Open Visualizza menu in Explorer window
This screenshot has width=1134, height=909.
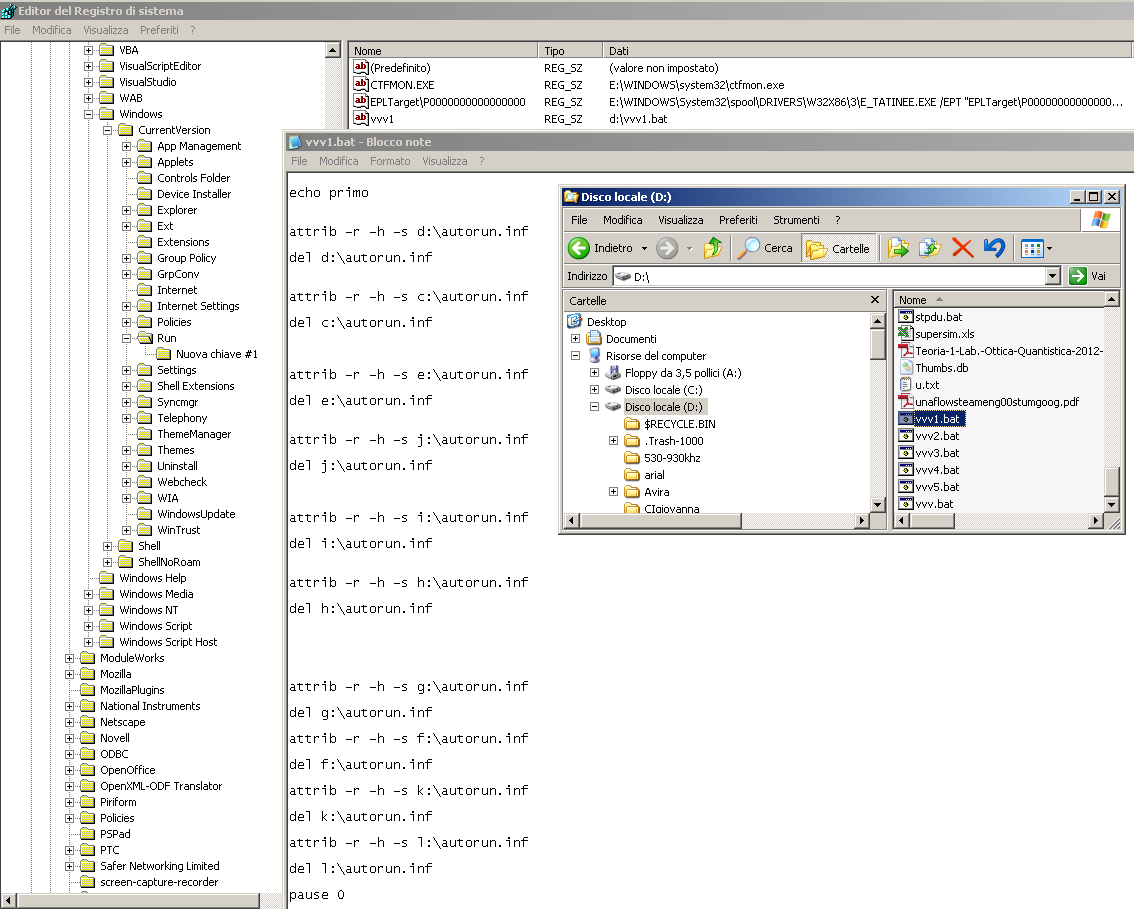(681, 220)
